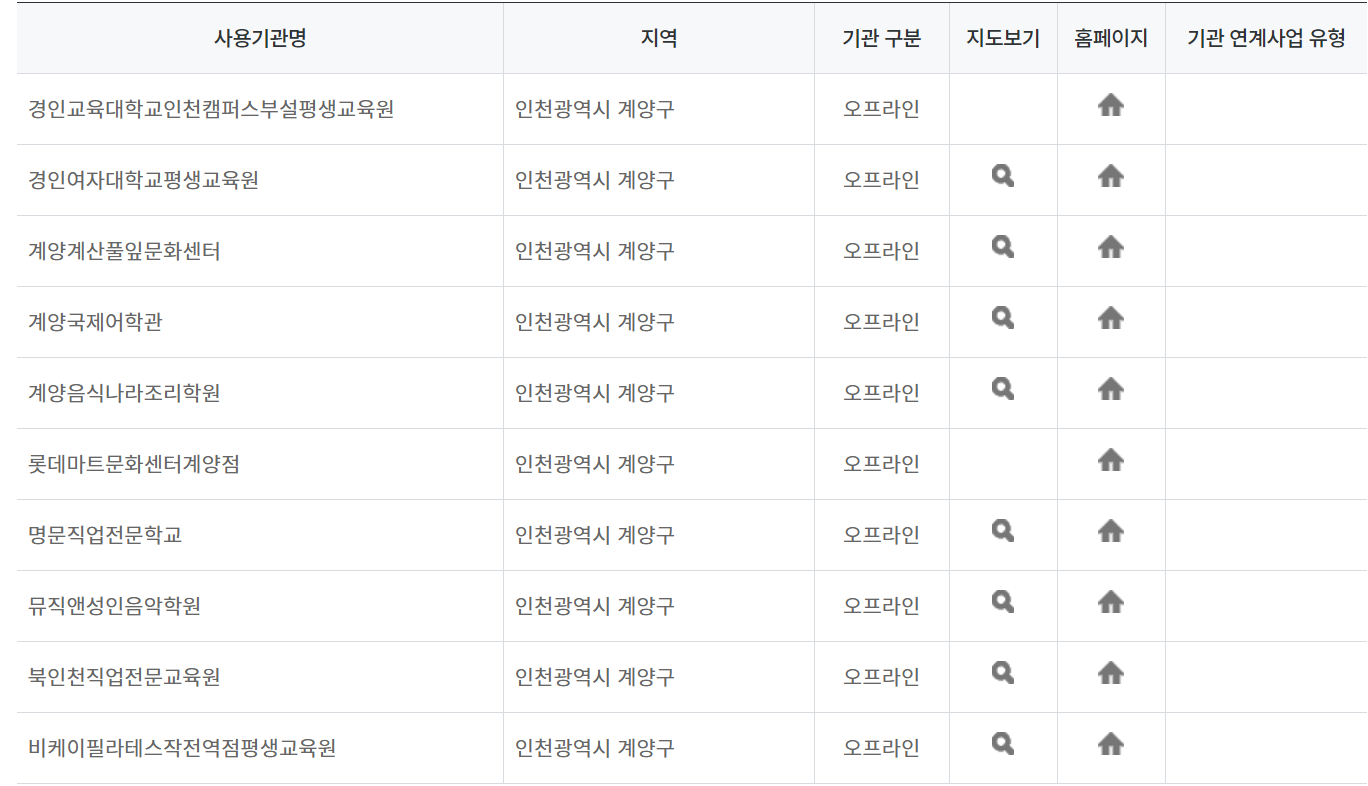The width and height of the screenshot is (1368, 786).
Task: View map magnifier for 계양계산풀잎문화센터
Action: (1003, 247)
